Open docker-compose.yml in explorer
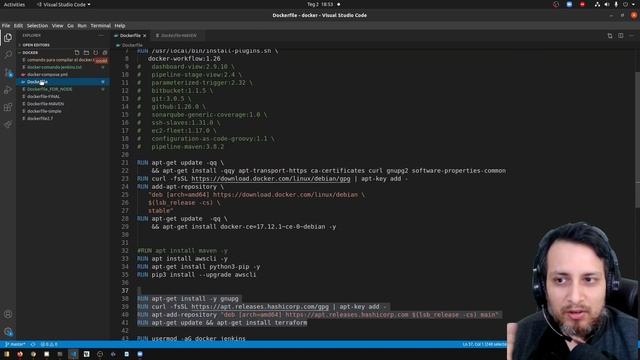 tap(47, 75)
